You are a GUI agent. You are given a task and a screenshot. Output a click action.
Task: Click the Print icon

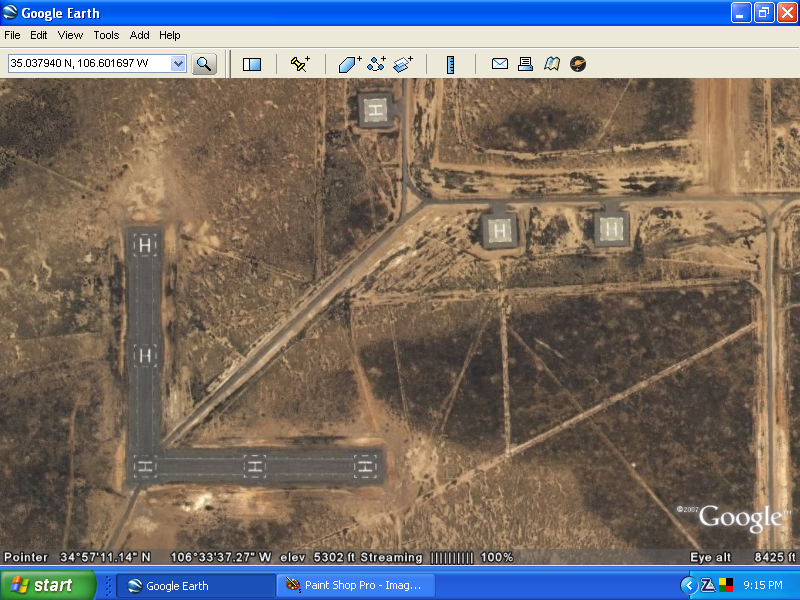526,64
